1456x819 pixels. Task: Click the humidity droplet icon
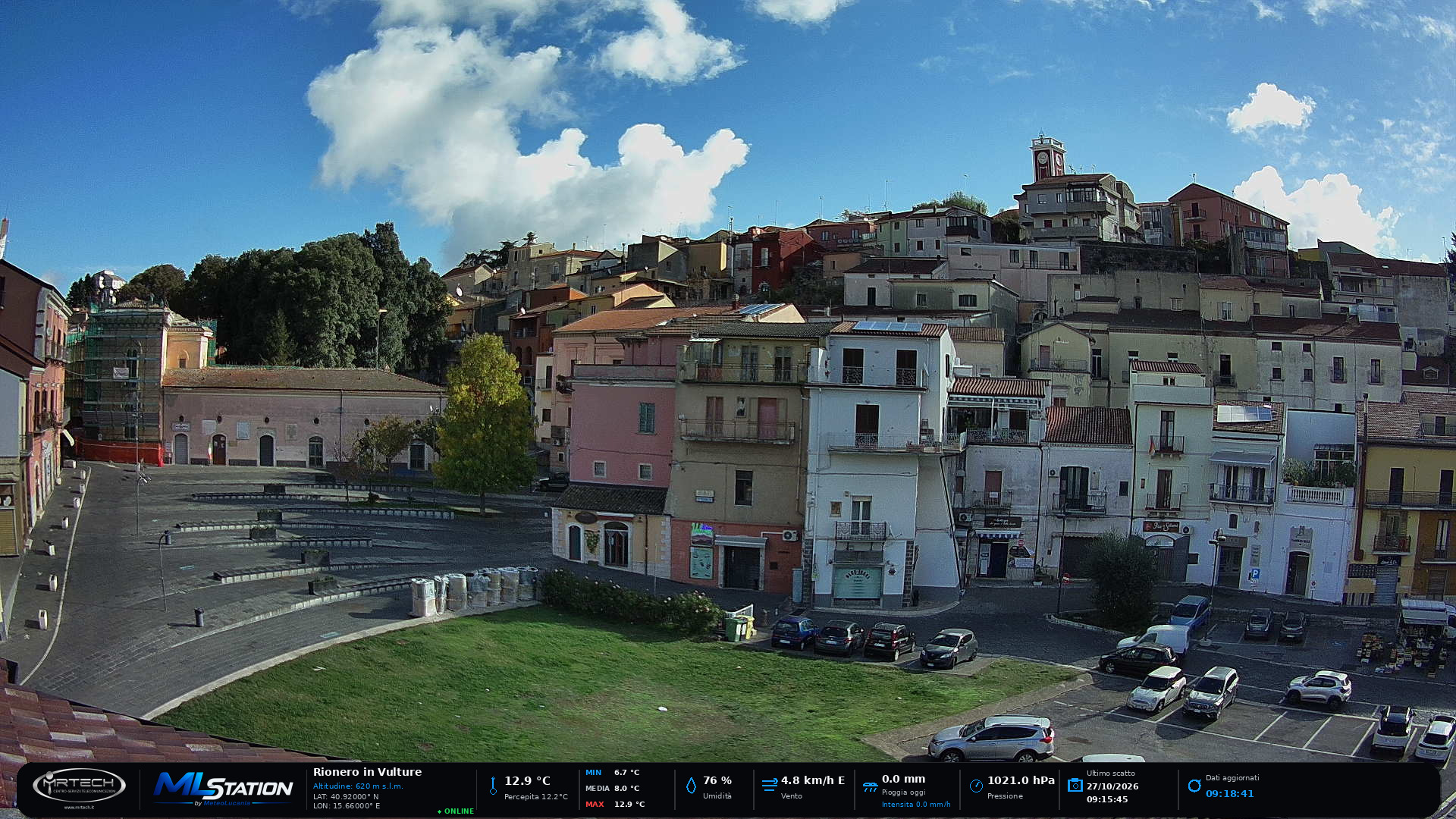691,786
